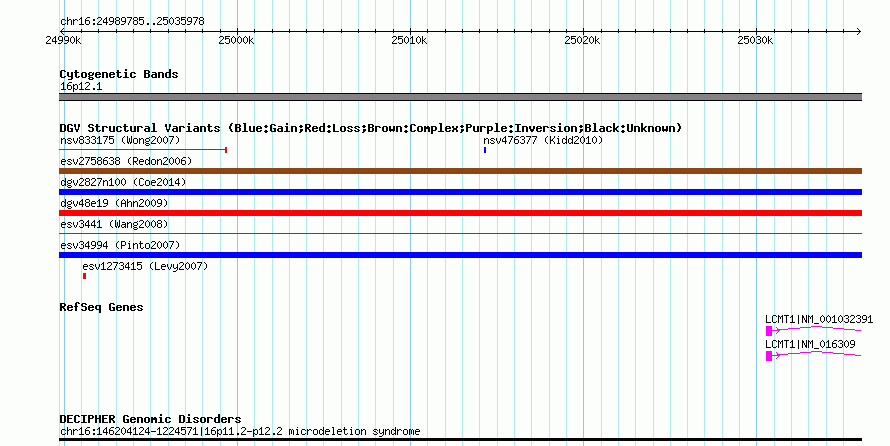This screenshot has width=890, height=446.
Task: Click the nsv833175 (Wong2007) red loss variant line
Action: tap(143, 150)
